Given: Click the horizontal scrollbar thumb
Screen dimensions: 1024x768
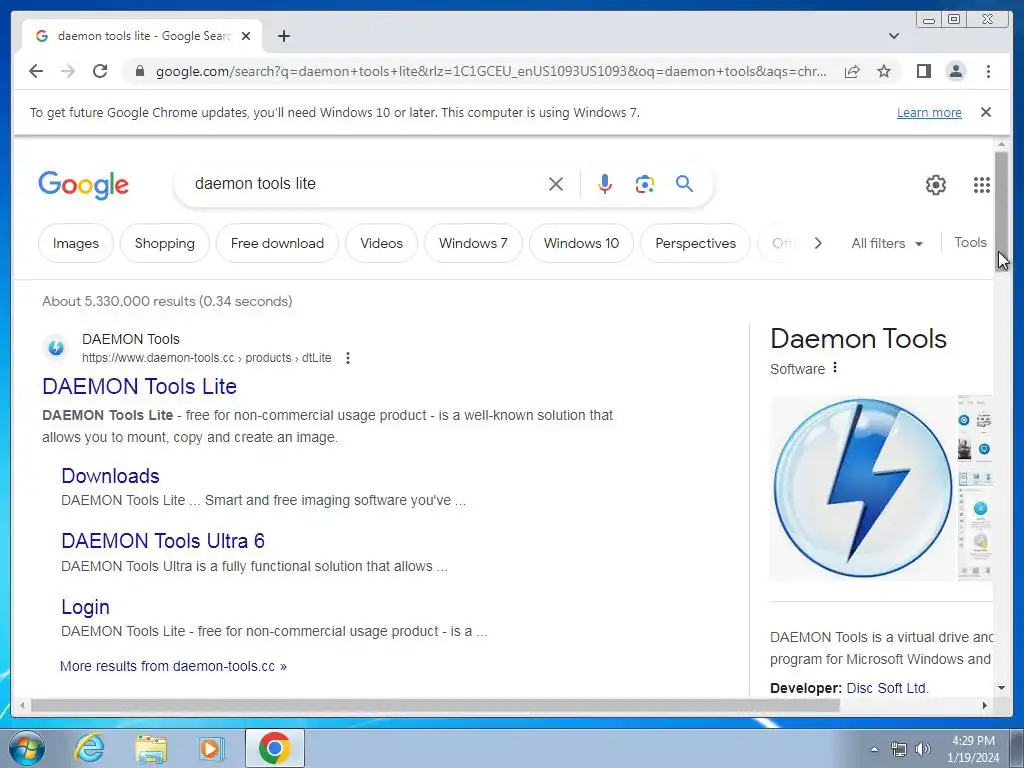Looking at the screenshot, I should (x=435, y=705).
